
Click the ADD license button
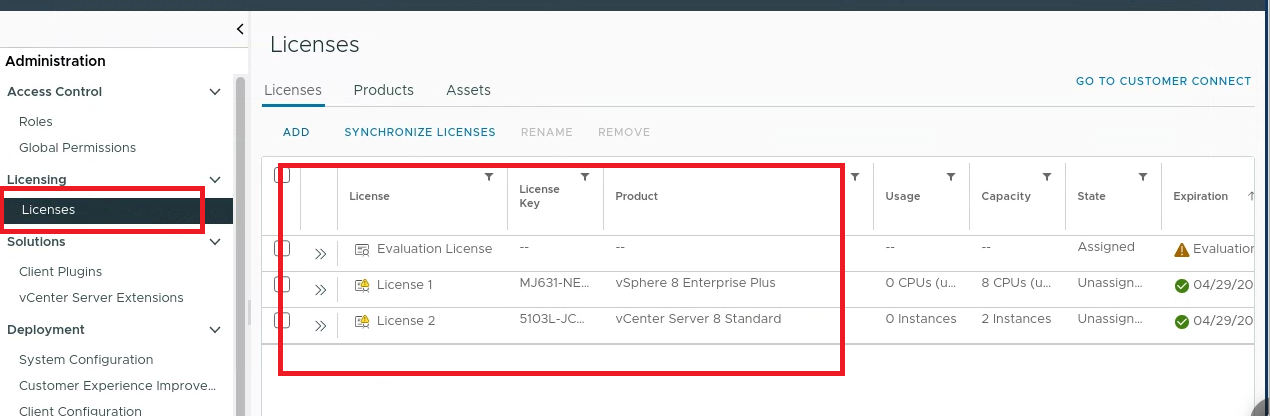[x=296, y=132]
